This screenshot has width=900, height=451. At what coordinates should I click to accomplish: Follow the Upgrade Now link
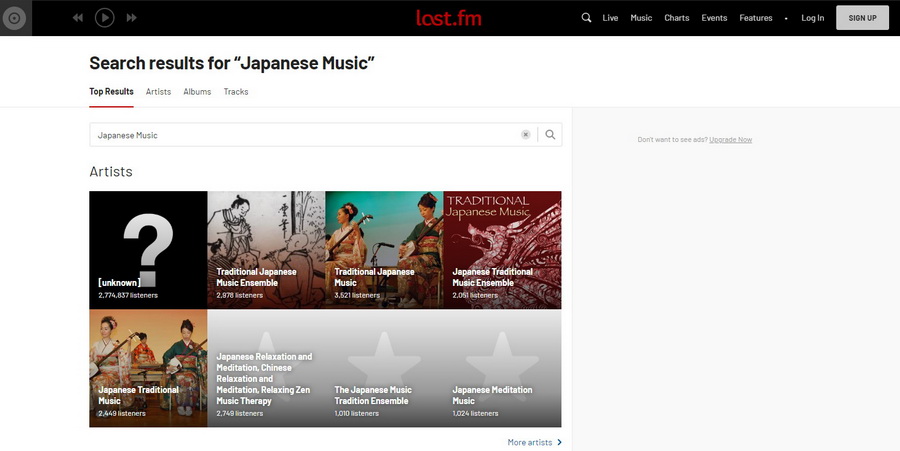tap(731, 140)
